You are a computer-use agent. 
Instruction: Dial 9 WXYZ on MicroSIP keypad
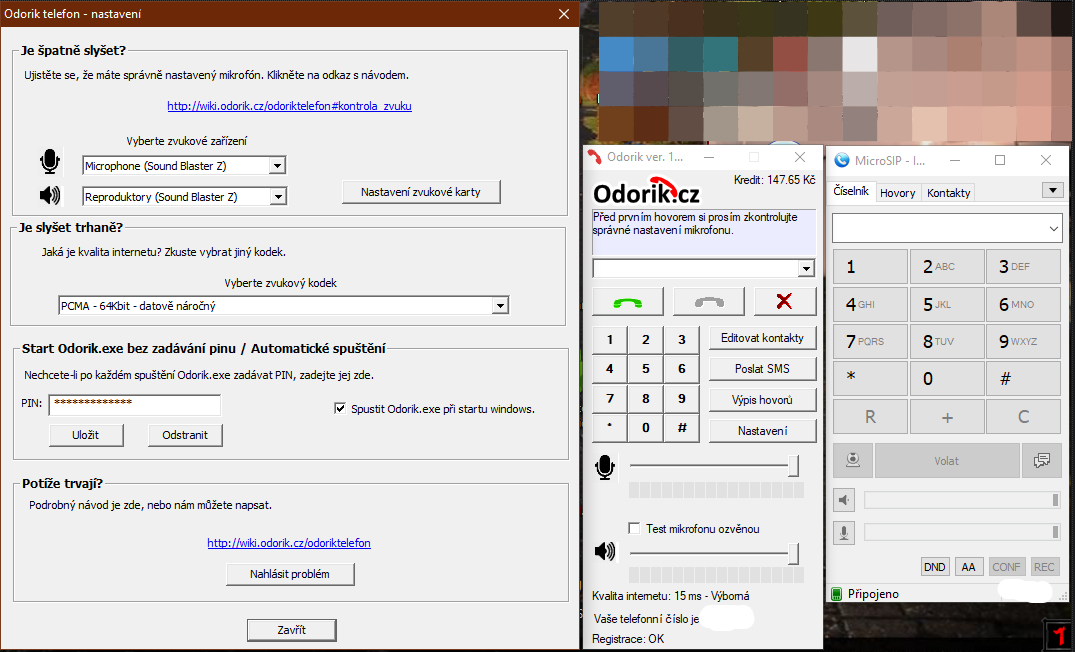tap(1023, 341)
